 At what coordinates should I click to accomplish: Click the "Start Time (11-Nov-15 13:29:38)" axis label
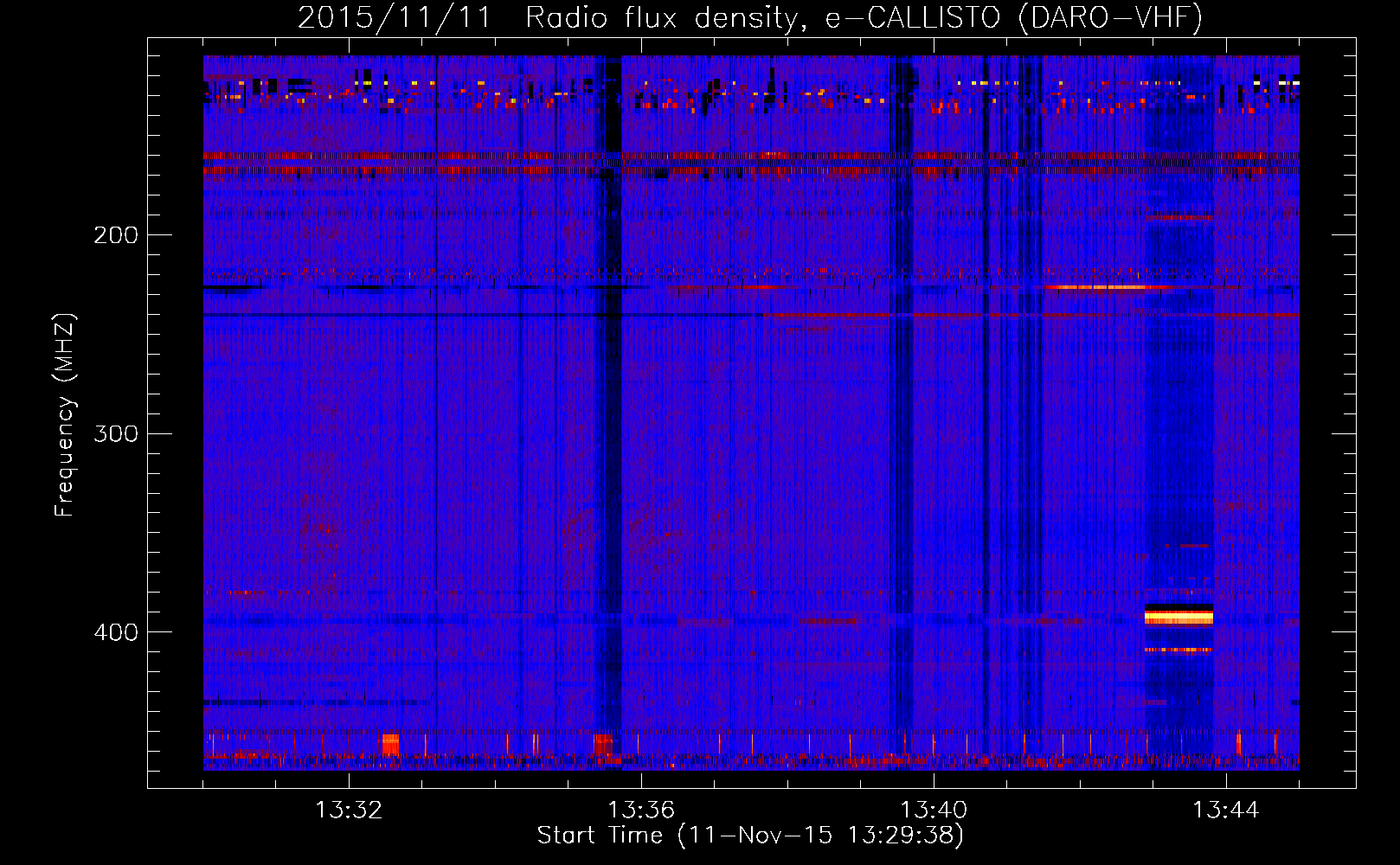click(x=750, y=836)
